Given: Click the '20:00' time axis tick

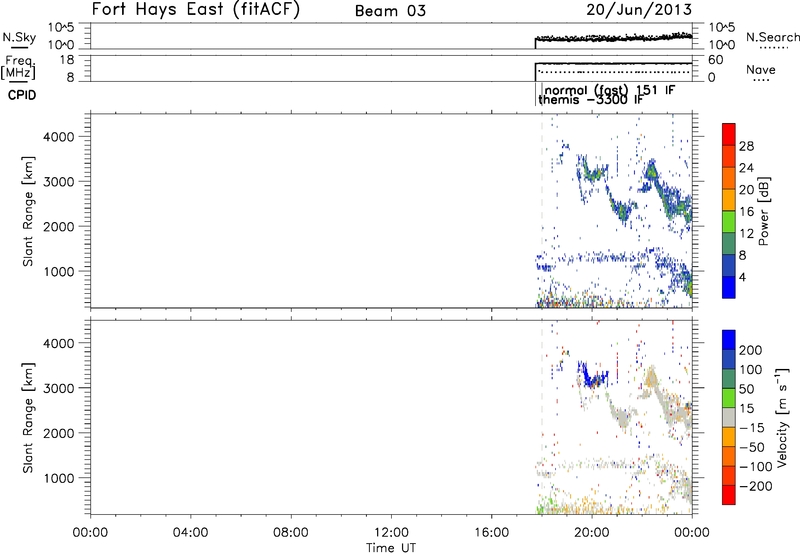Looking at the screenshot, I should 592,533.
